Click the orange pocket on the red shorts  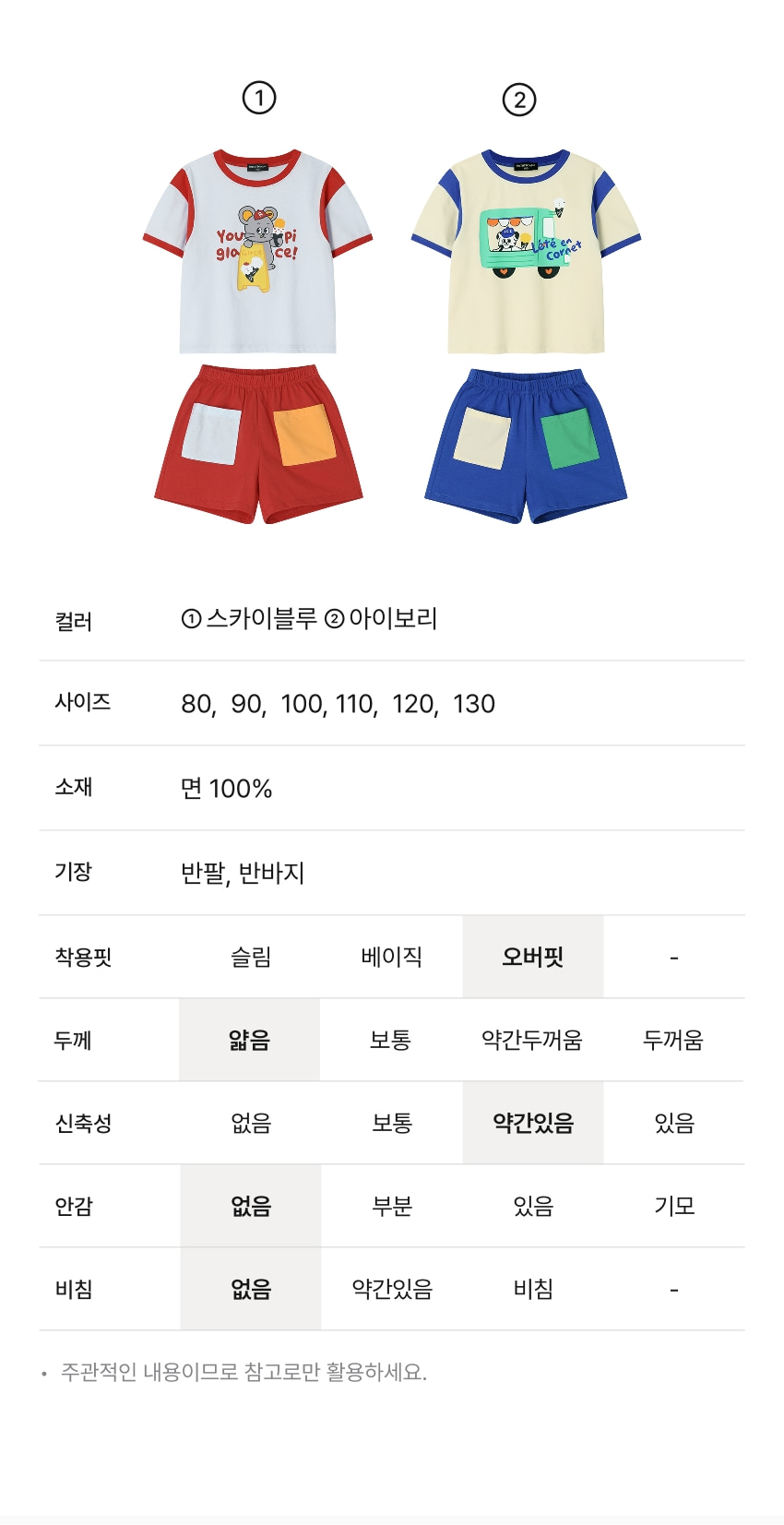(304, 435)
